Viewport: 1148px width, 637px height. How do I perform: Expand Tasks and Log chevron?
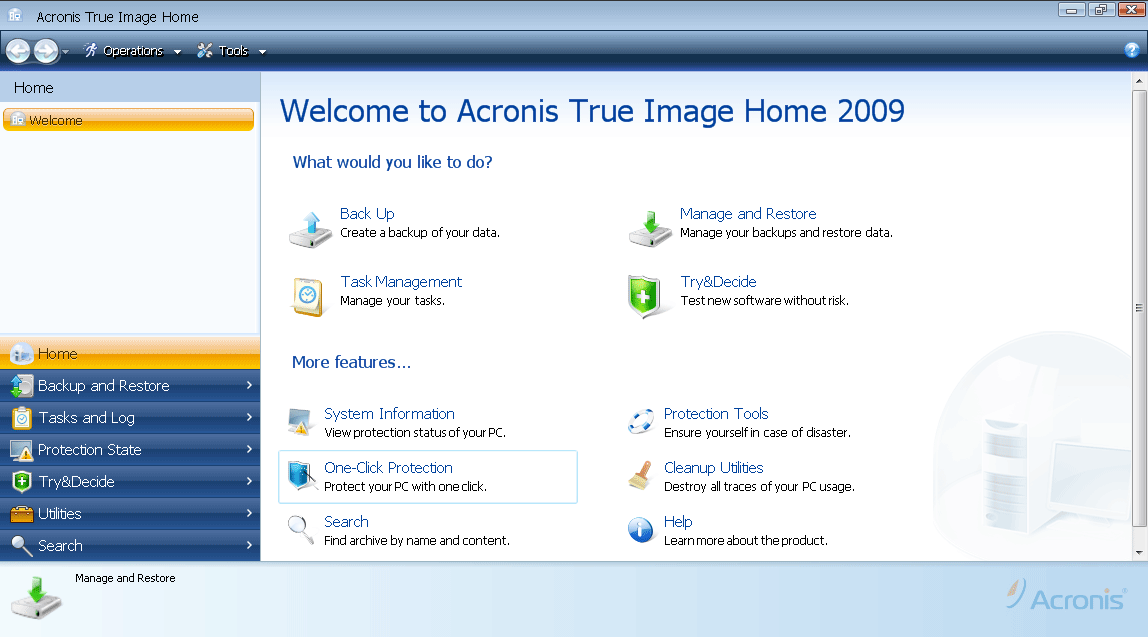(x=249, y=417)
